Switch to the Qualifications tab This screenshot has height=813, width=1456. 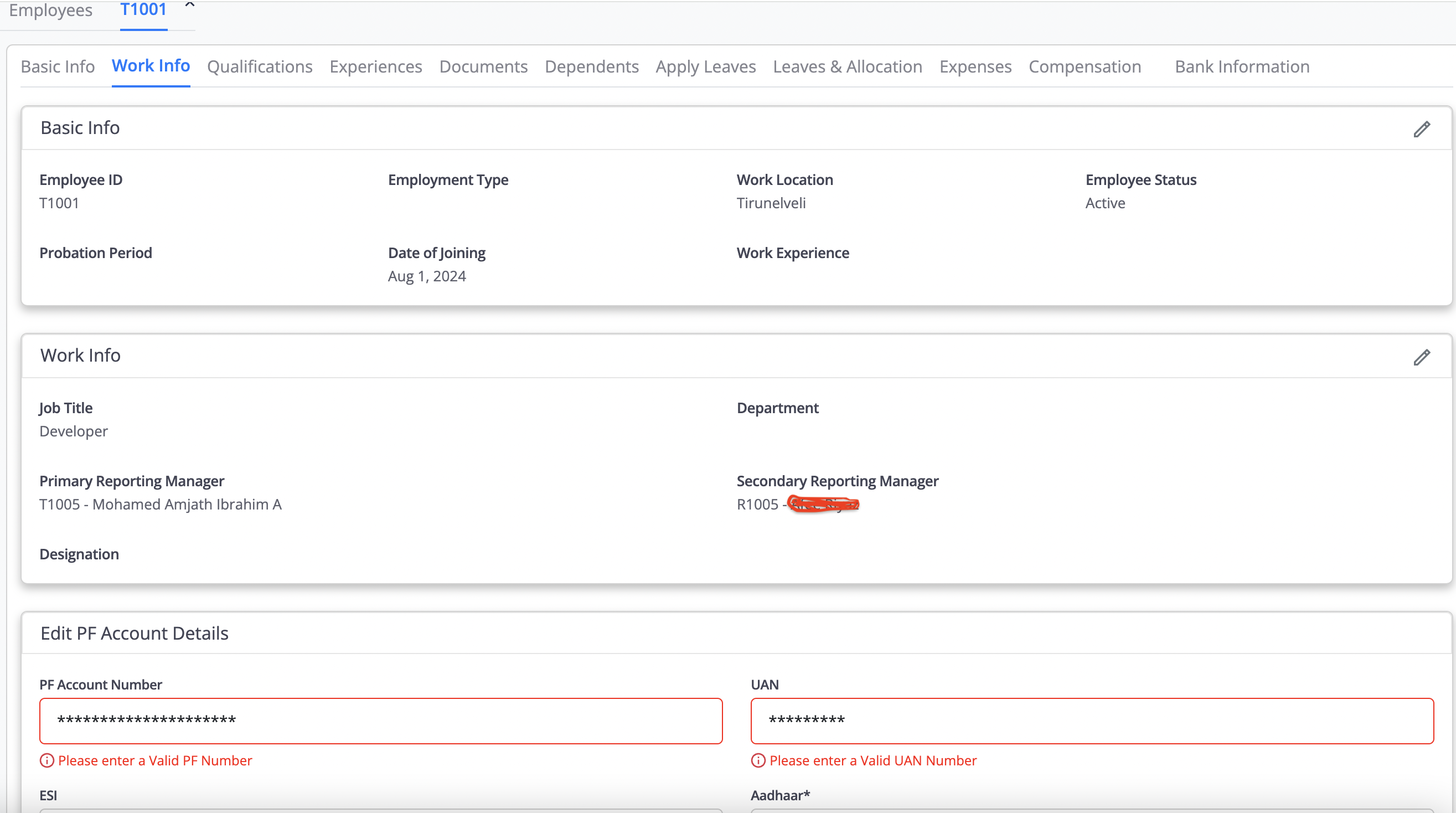[x=260, y=66]
